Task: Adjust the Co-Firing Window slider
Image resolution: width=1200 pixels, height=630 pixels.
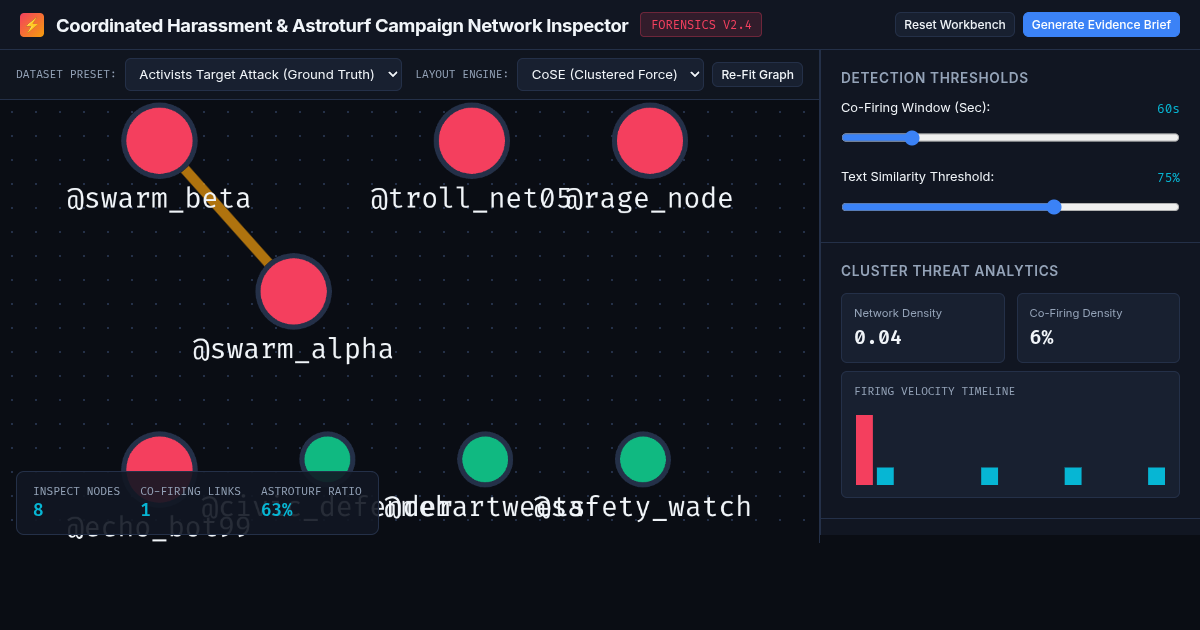Action: tap(1010, 138)
